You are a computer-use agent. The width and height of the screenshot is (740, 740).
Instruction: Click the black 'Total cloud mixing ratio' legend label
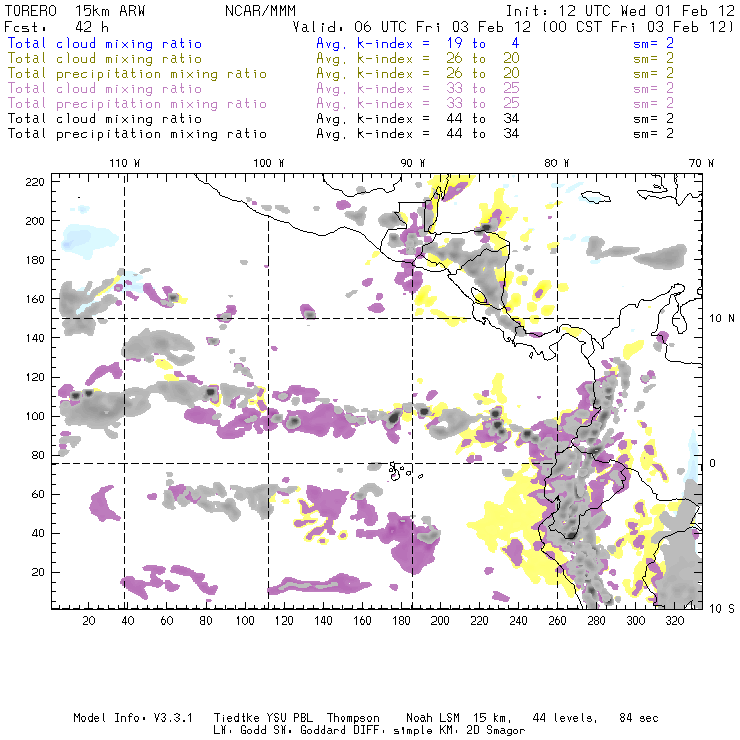pos(105,118)
